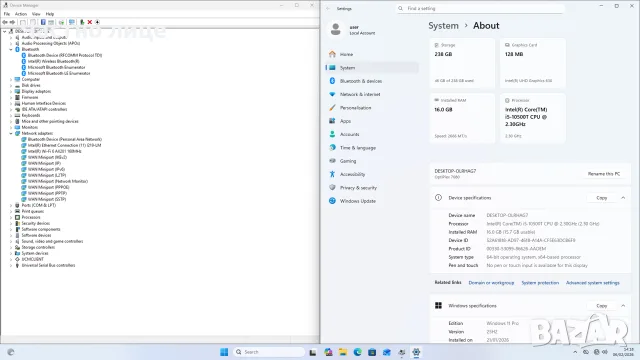Expand the Sound, video and game controllers category
Image resolution: width=640 pixels, height=360 pixels.
11,241
